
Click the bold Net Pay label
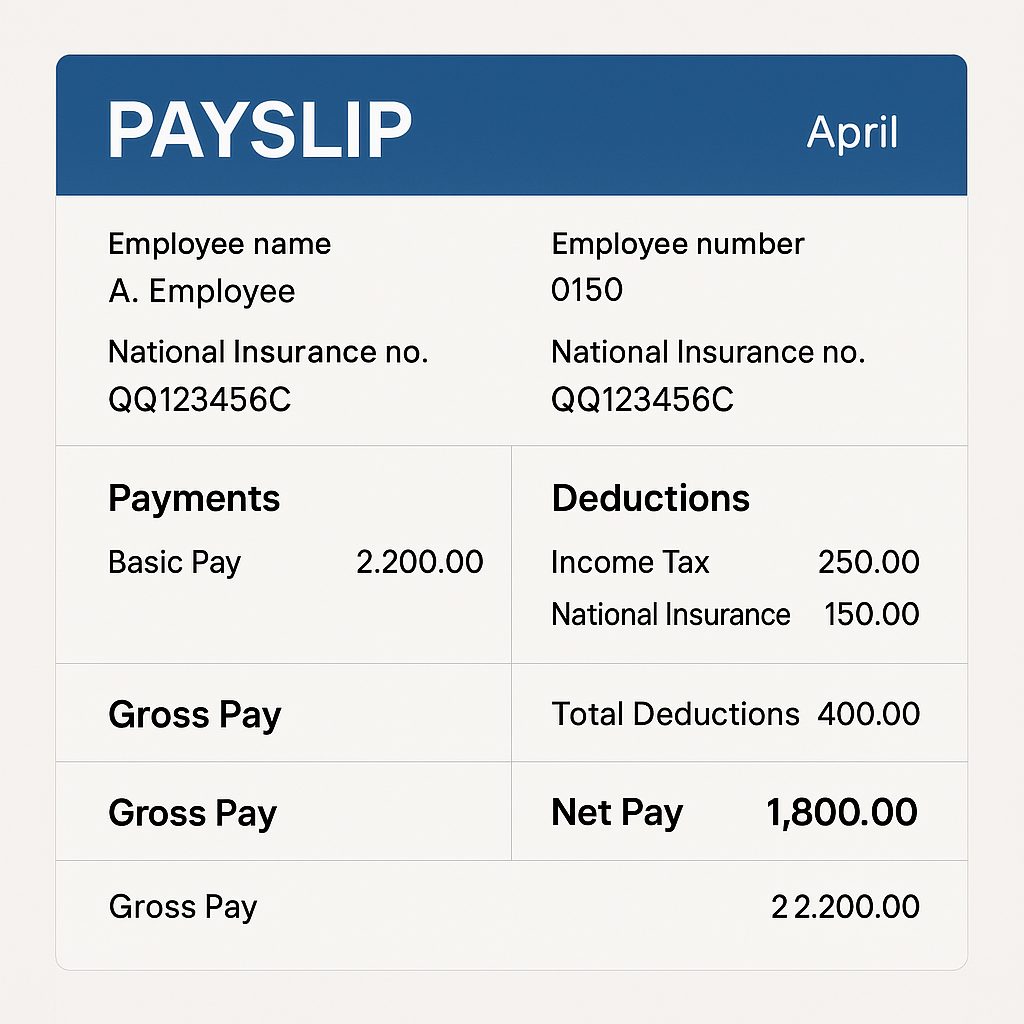point(616,813)
